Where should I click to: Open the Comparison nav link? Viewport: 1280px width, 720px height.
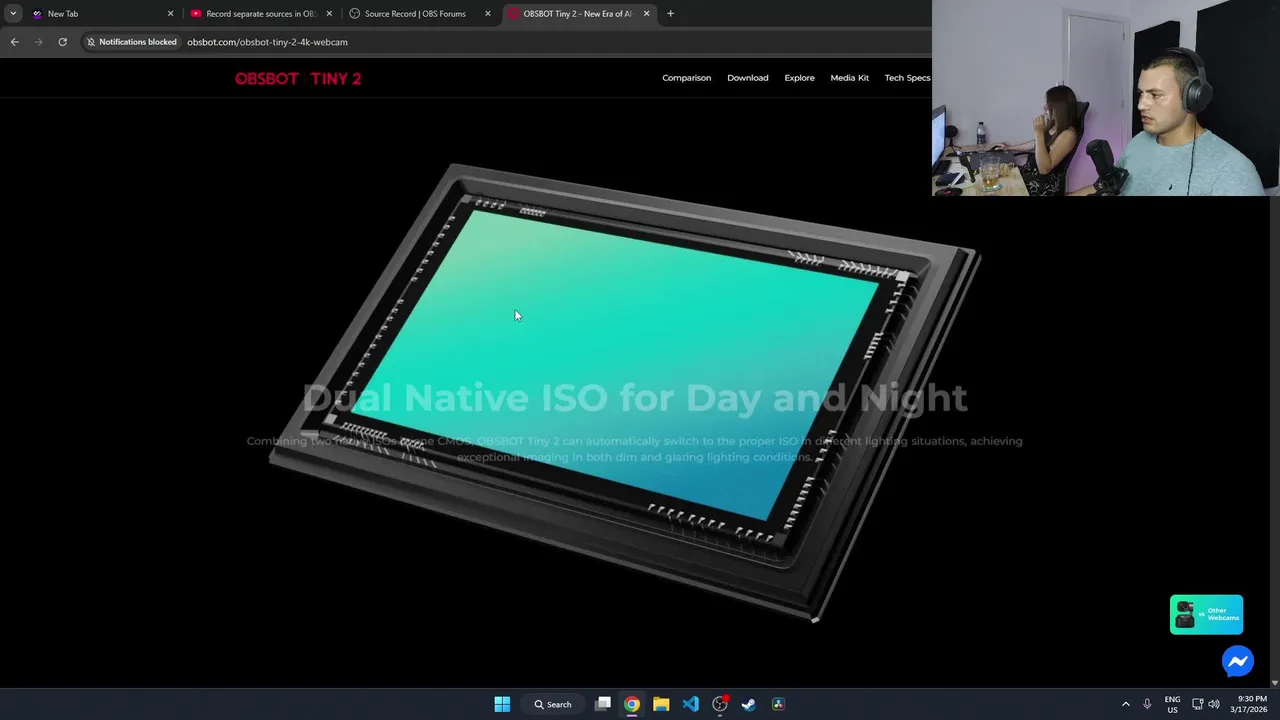[x=686, y=78]
